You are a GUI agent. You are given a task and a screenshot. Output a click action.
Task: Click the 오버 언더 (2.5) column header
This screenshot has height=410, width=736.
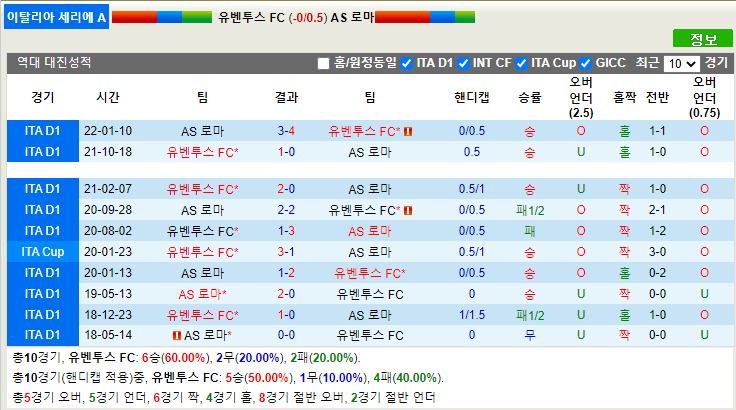(x=581, y=97)
